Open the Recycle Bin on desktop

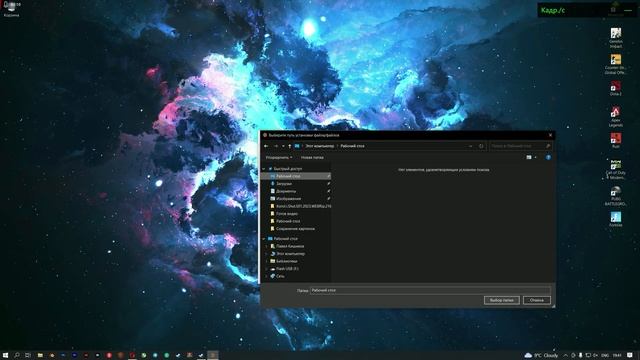[11, 9]
